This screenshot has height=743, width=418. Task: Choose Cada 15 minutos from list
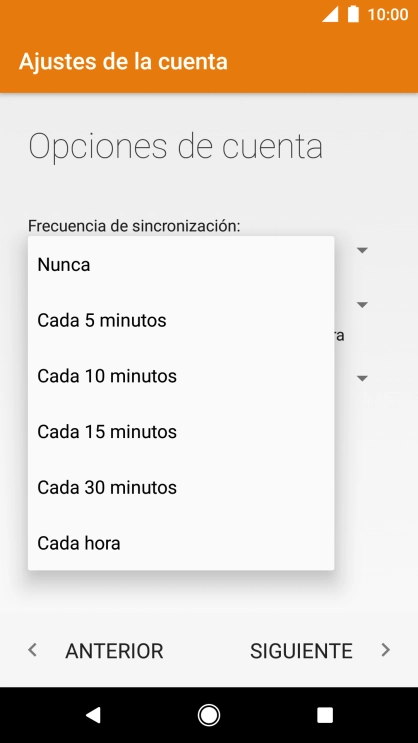coord(181,432)
